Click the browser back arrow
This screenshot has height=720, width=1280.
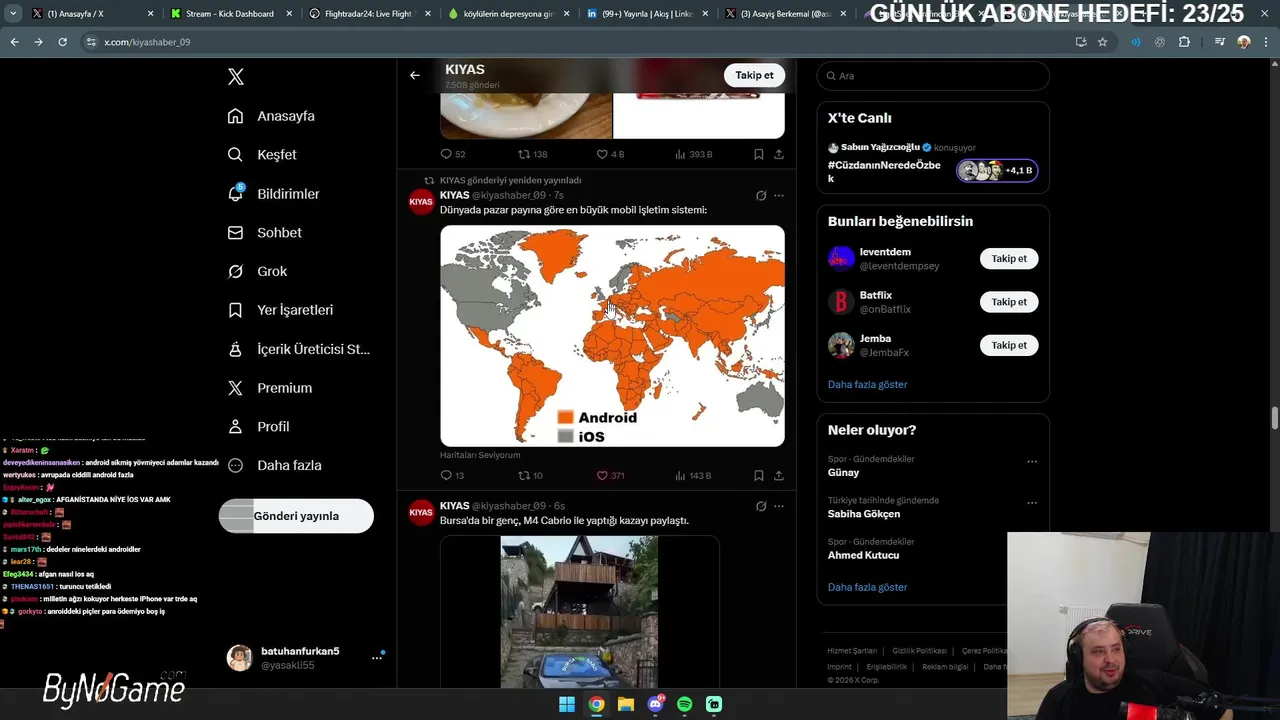tap(14, 42)
